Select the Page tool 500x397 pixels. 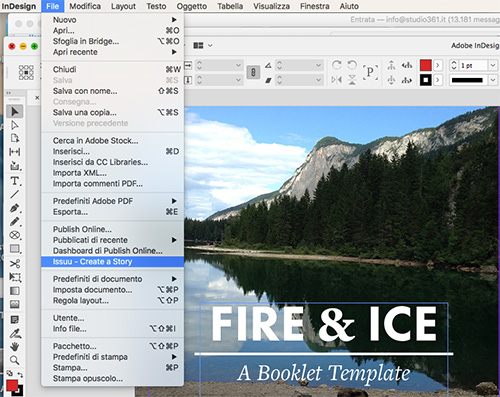point(15,138)
